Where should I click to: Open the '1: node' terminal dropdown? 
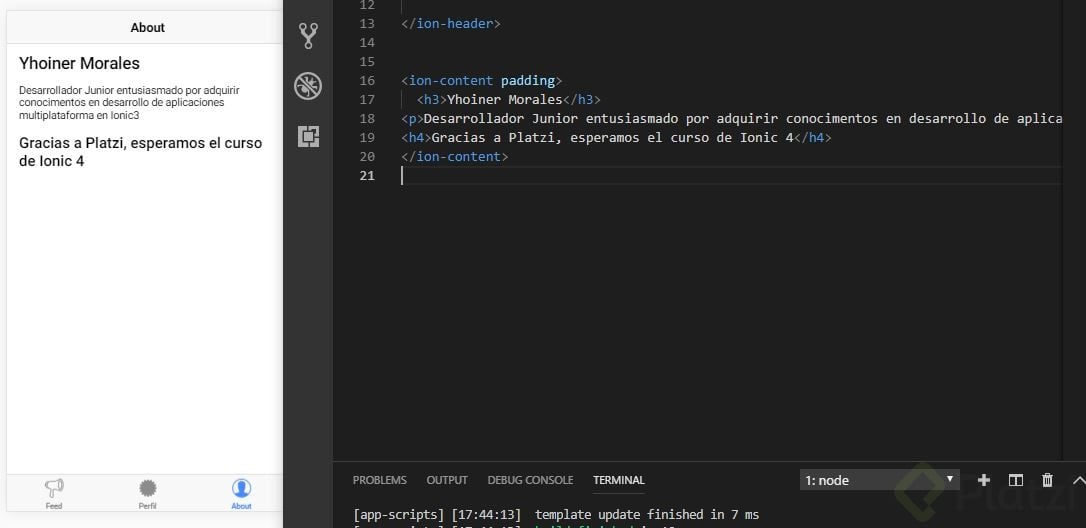[x=879, y=480]
